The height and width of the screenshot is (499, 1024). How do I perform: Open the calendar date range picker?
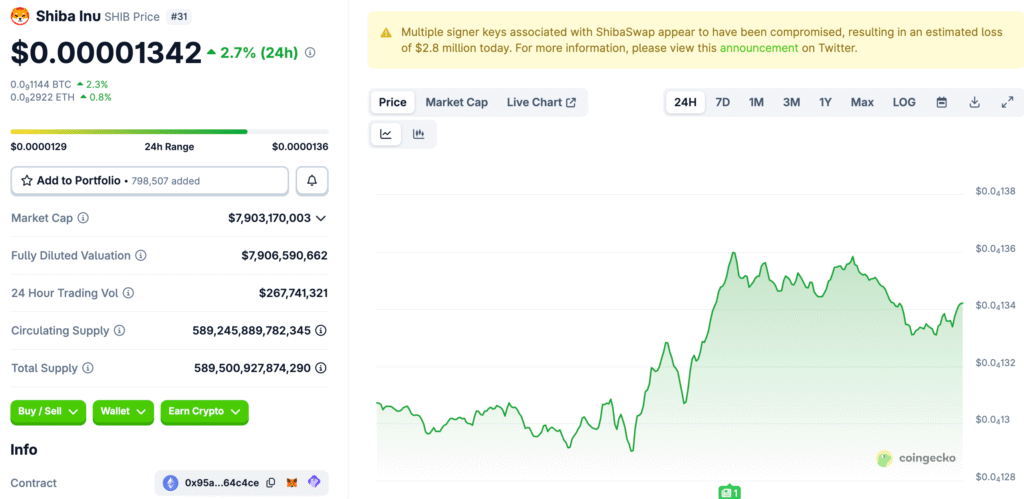coord(942,103)
